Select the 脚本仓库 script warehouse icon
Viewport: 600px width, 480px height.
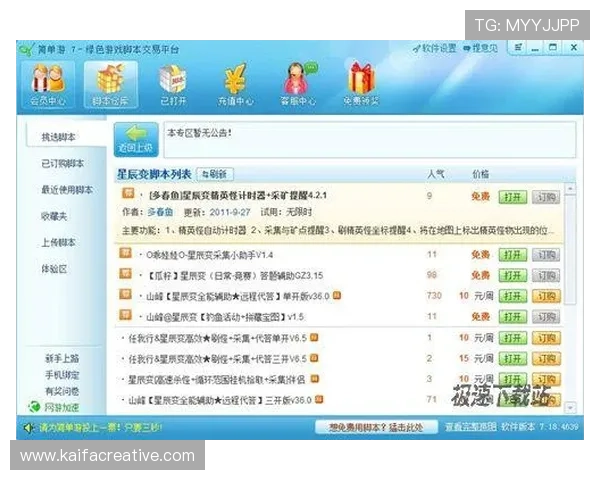click(x=111, y=84)
